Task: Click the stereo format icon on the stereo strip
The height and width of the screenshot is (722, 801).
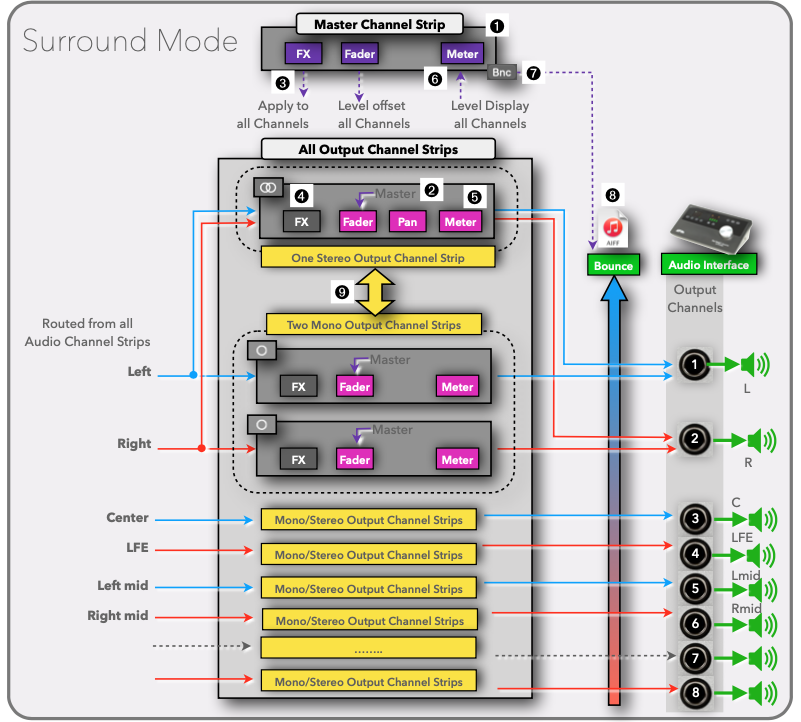Action: coord(266,187)
